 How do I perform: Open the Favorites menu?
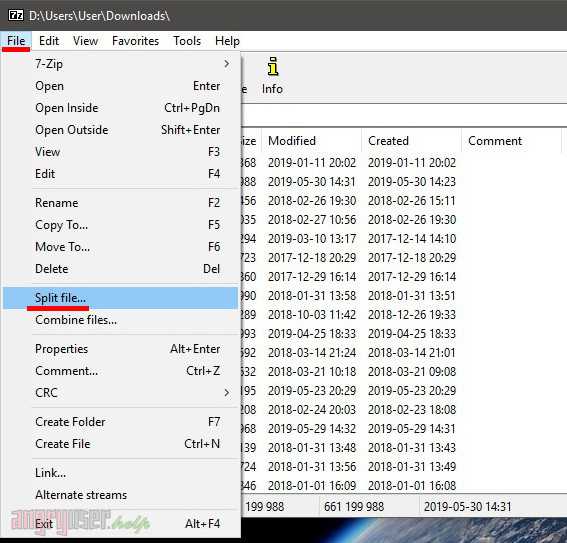point(135,40)
